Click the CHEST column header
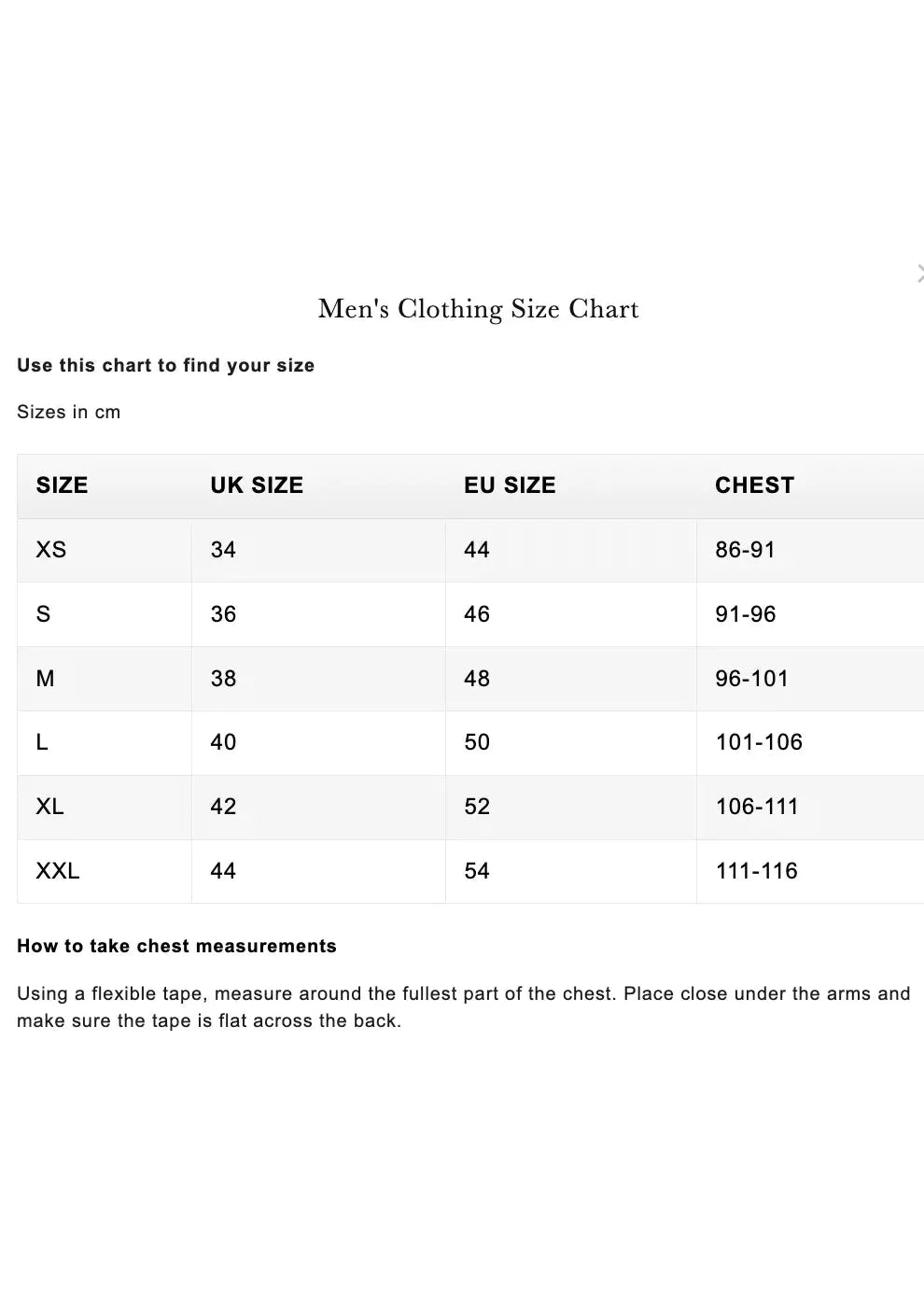Viewport: 924px width, 1294px height. pyautogui.click(x=754, y=485)
